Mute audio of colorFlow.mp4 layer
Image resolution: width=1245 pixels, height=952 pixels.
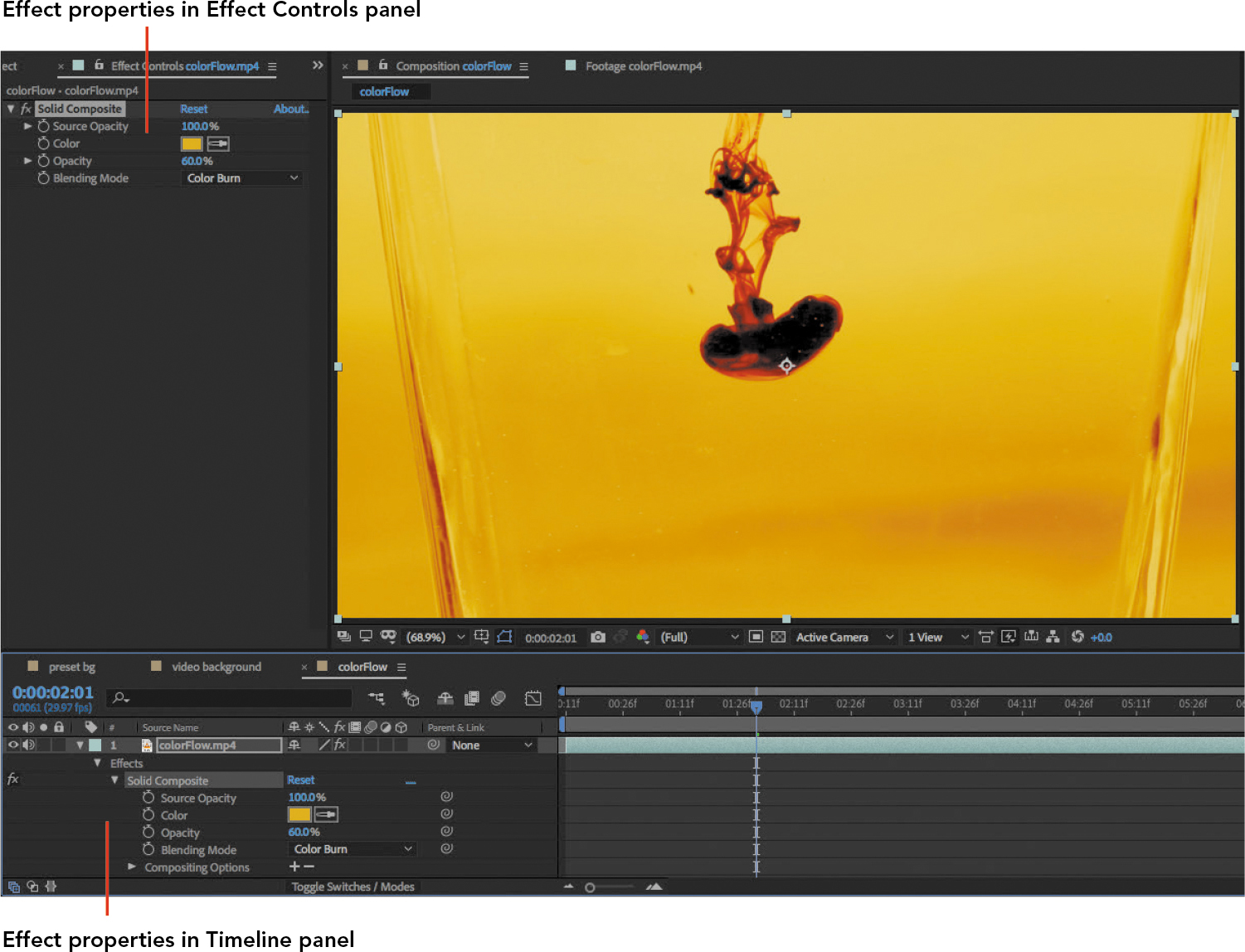click(x=29, y=745)
